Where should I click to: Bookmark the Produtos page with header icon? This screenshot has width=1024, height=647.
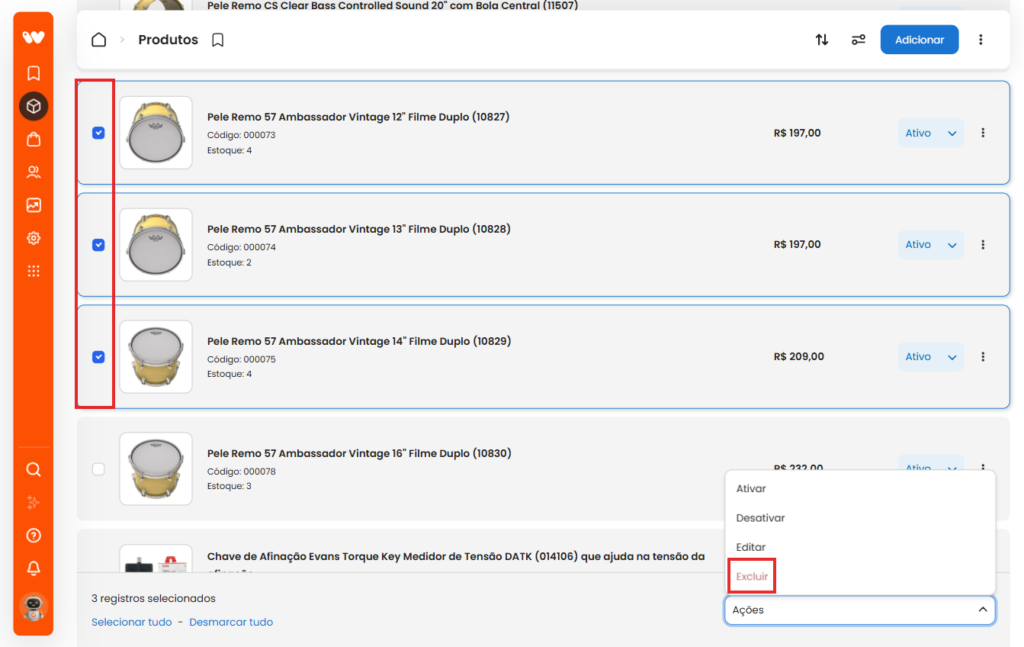coord(217,40)
